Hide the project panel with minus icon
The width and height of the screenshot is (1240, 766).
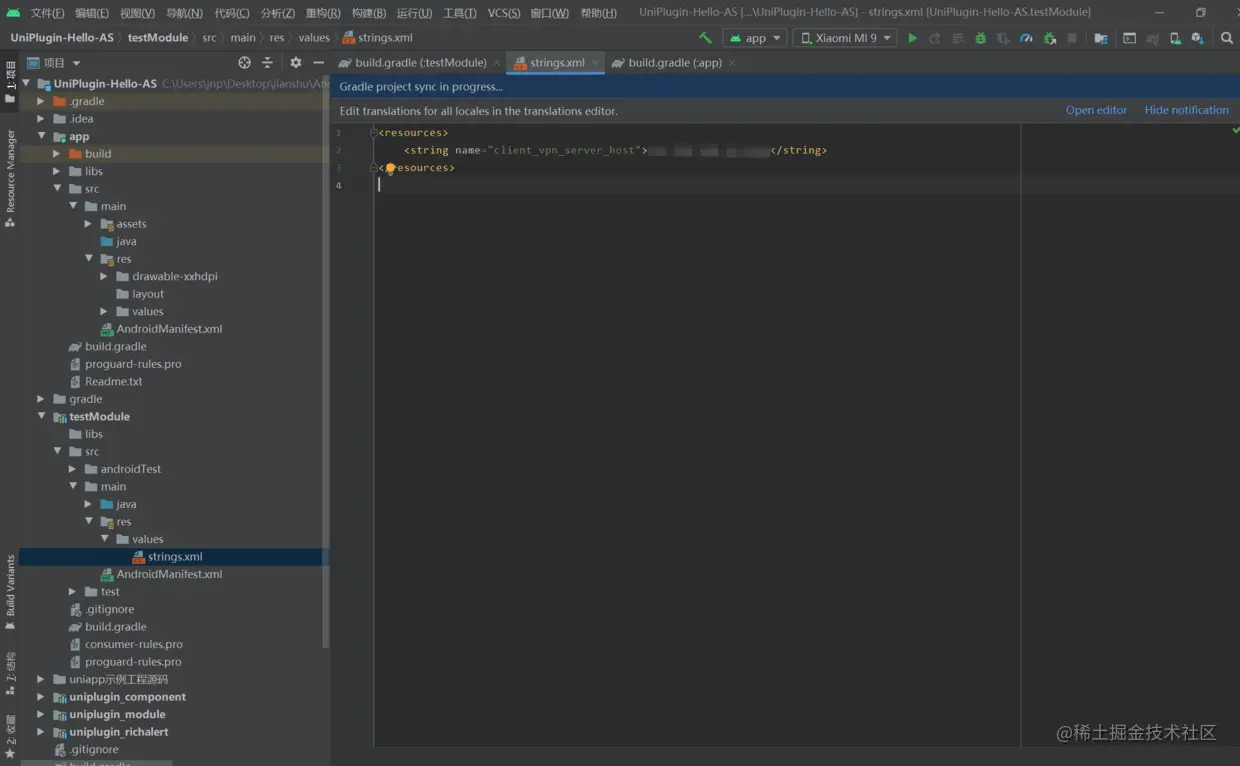coord(317,62)
